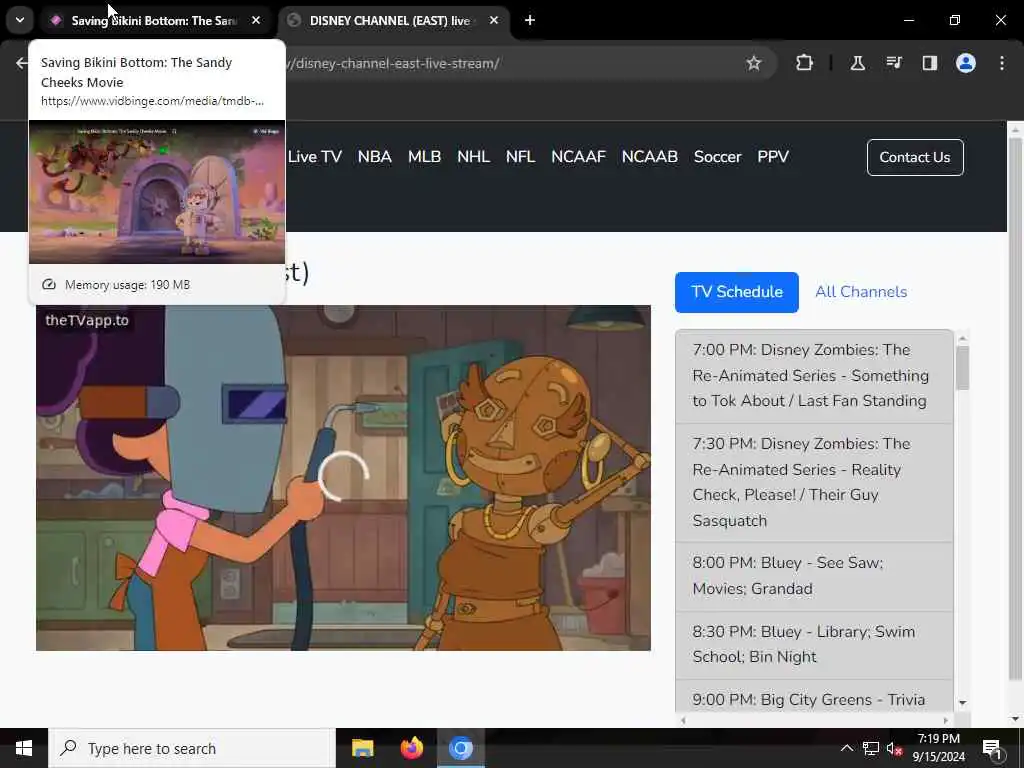Select the 8:00 PM Bluey schedule entry
Image resolution: width=1024 pixels, height=768 pixels.
[x=814, y=576]
